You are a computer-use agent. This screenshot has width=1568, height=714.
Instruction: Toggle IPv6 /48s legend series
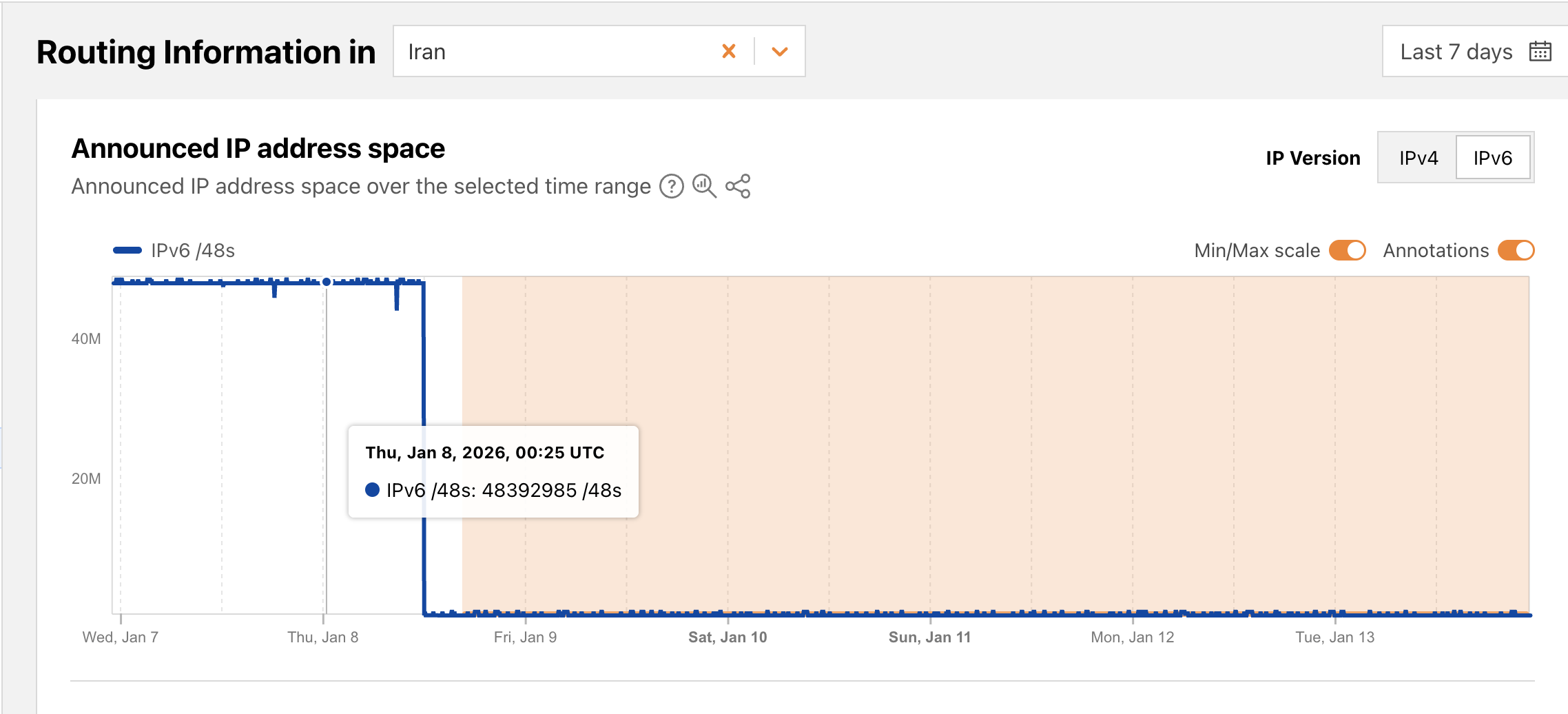(192, 250)
